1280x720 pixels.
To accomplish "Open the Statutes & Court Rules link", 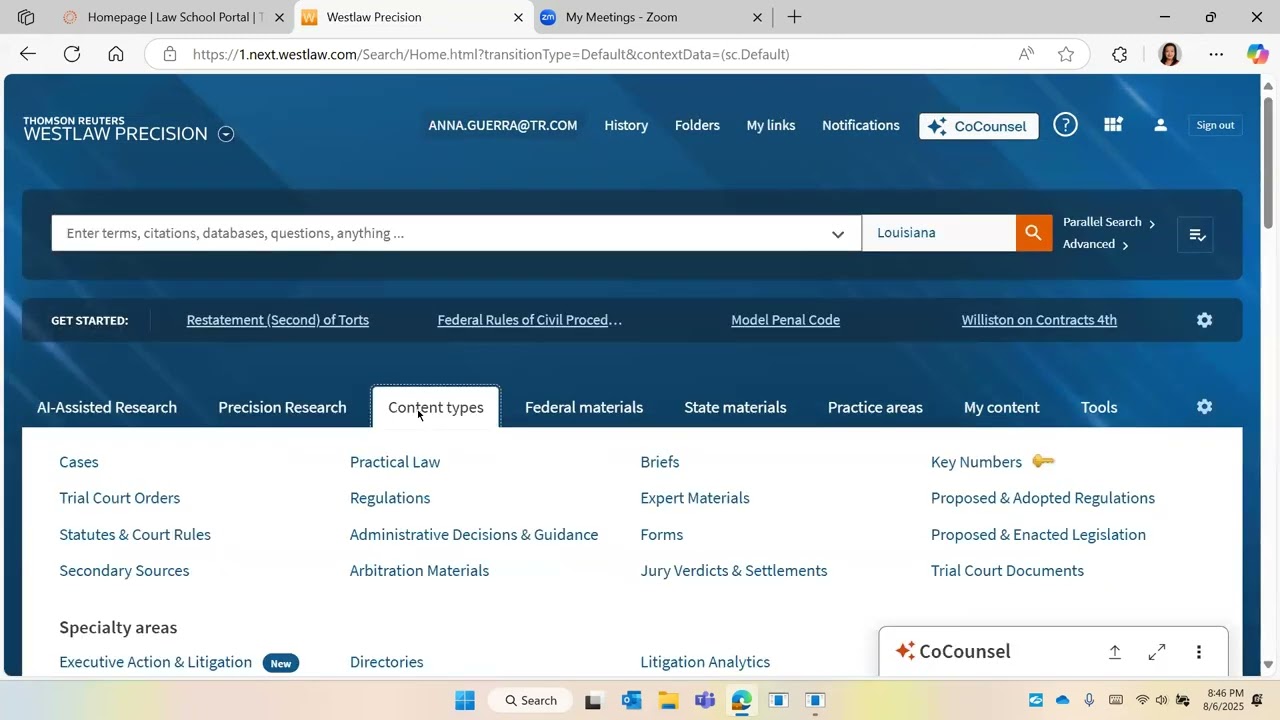I will tap(135, 534).
